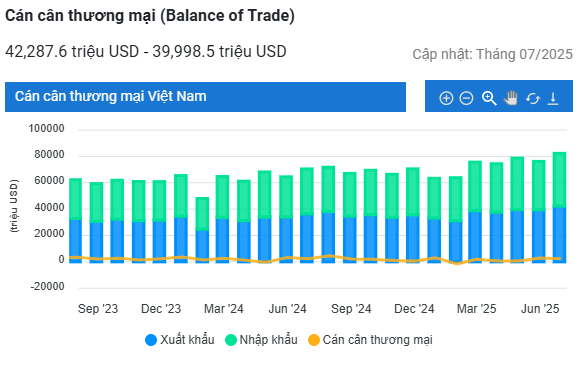Toggle the Nhập khẩu legend series
The height and width of the screenshot is (367, 584).
click(261, 340)
